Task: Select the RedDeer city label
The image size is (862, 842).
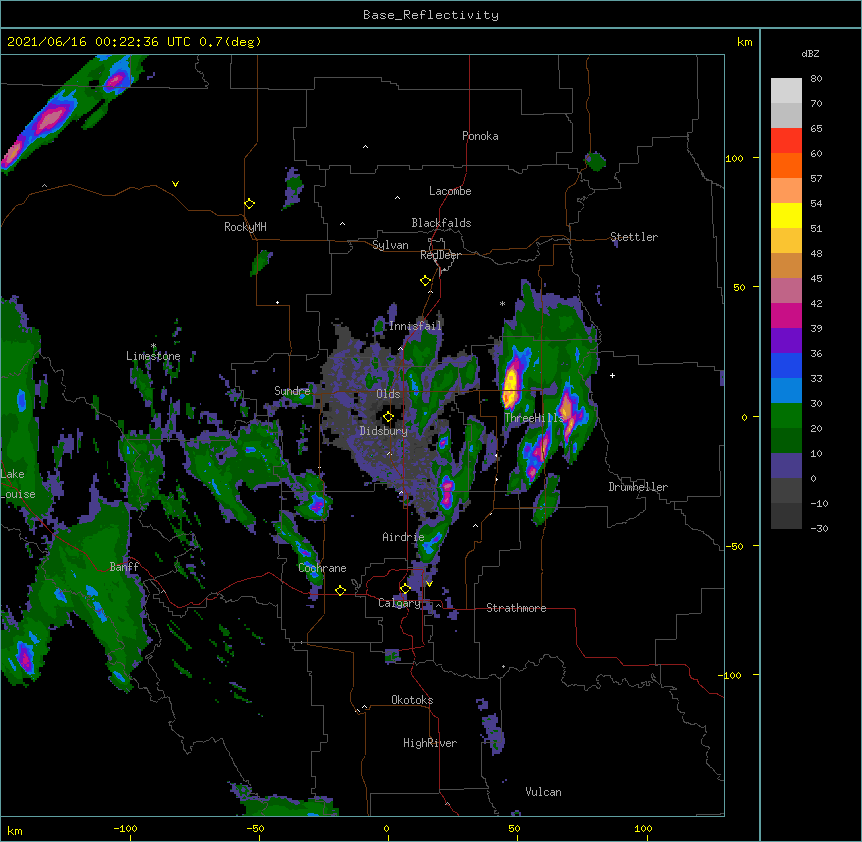Action: [440, 255]
